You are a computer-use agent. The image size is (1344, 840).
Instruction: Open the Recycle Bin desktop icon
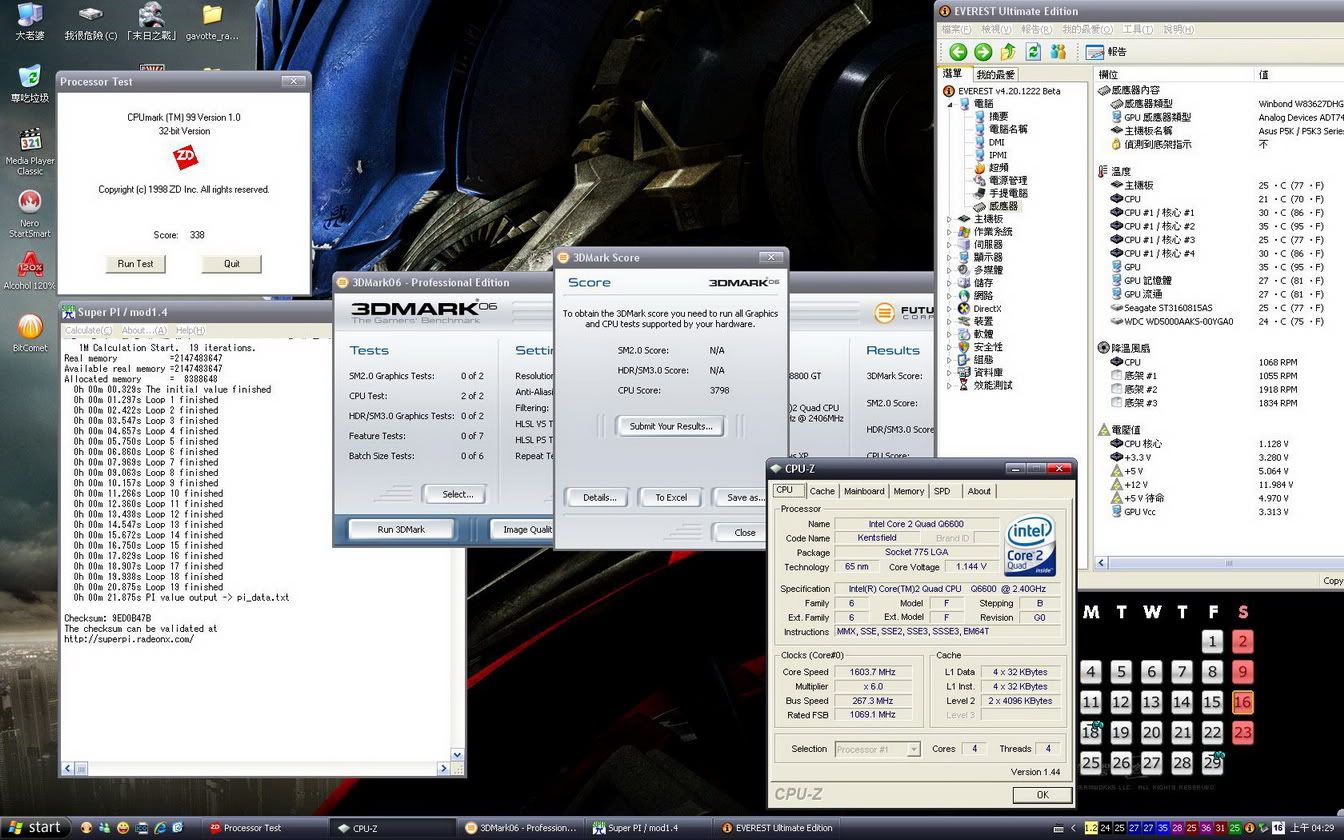tap(30, 84)
